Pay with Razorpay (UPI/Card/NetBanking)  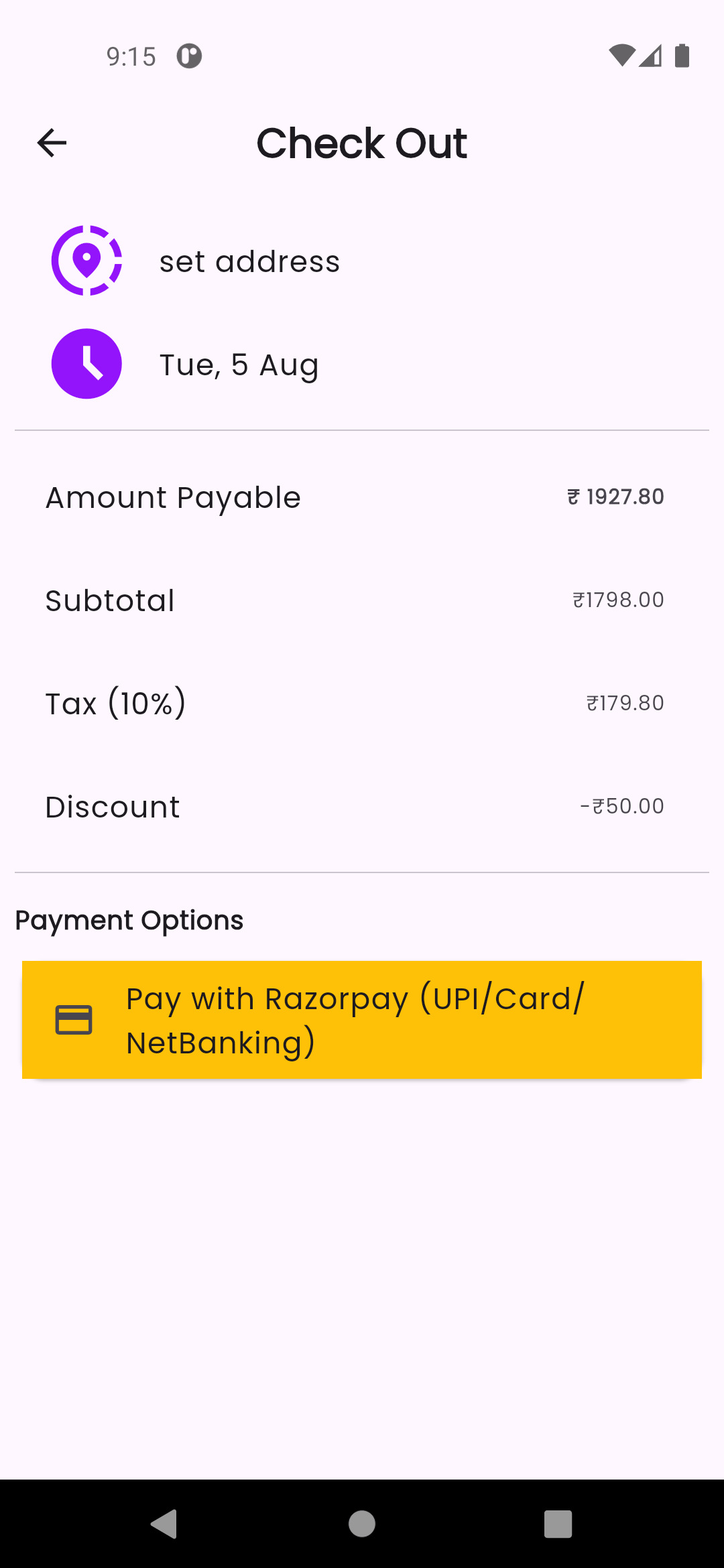362,1020
